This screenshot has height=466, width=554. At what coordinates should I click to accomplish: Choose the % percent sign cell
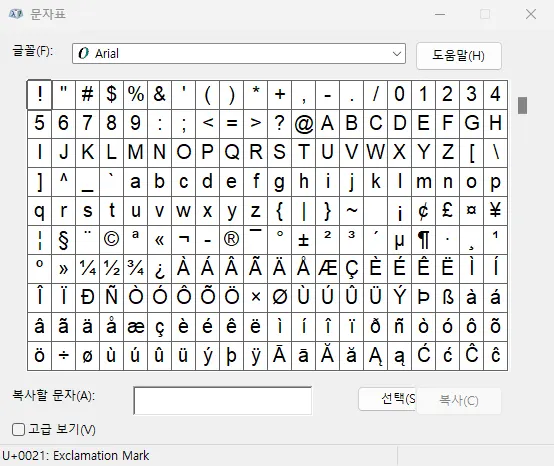[136, 95]
